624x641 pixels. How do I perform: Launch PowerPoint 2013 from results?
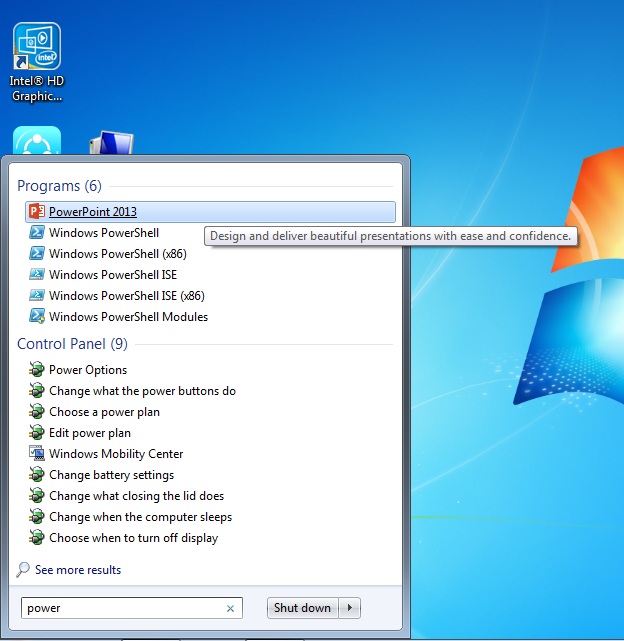point(210,212)
